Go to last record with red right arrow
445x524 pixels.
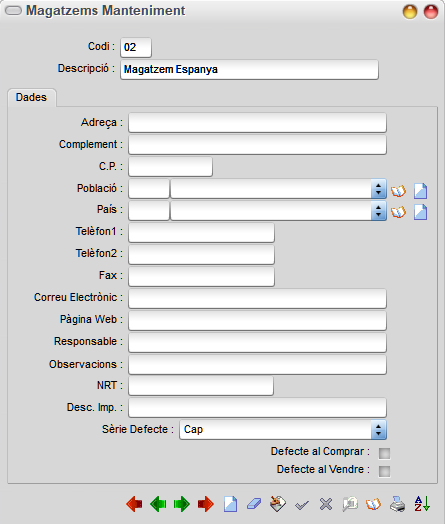(x=206, y=504)
